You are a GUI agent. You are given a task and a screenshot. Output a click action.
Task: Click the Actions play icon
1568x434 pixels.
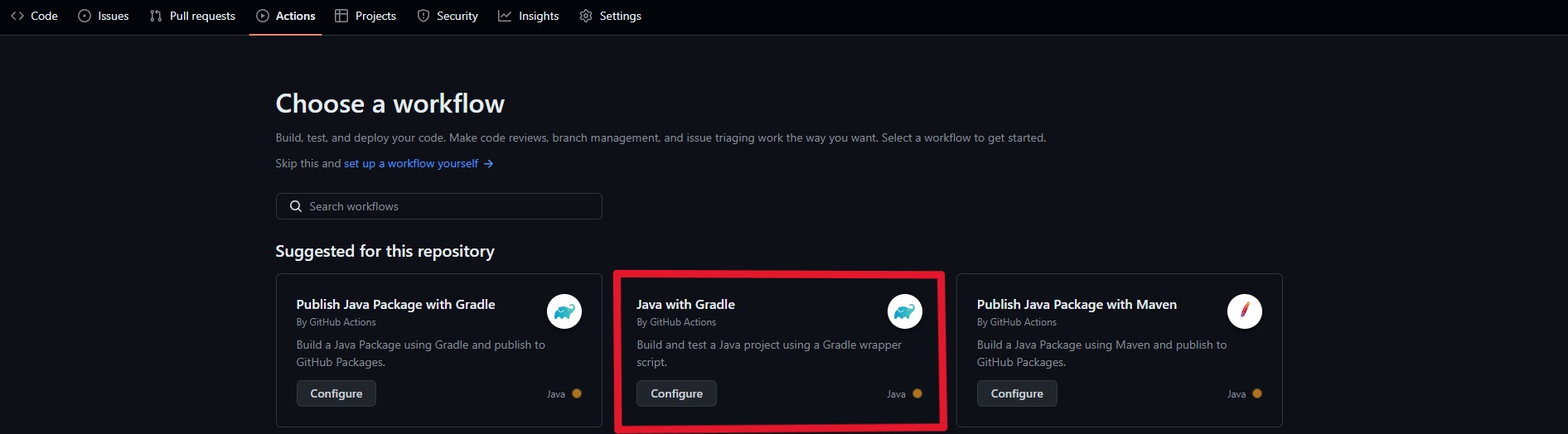pos(263,16)
